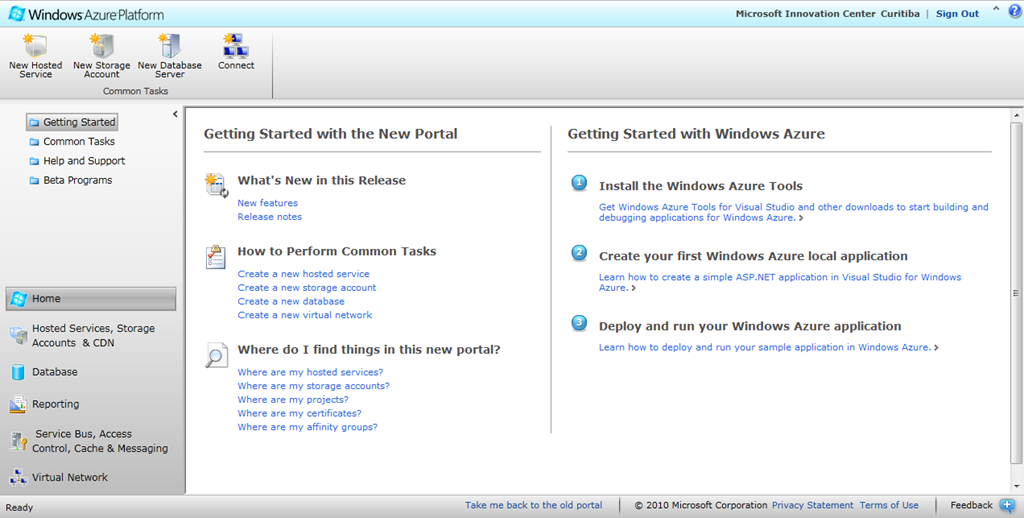This screenshot has width=1024, height=518.
Task: Open Hosted Services, Storage Accounts & CDN section
Action: 91,336
